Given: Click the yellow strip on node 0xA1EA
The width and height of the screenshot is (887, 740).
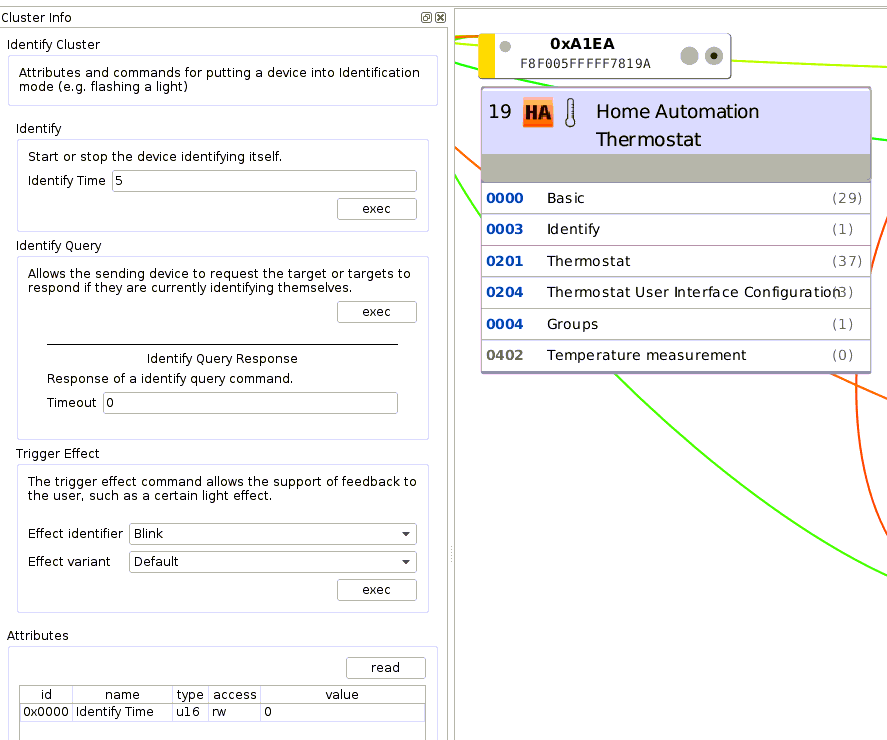Looking at the screenshot, I should (487, 55).
